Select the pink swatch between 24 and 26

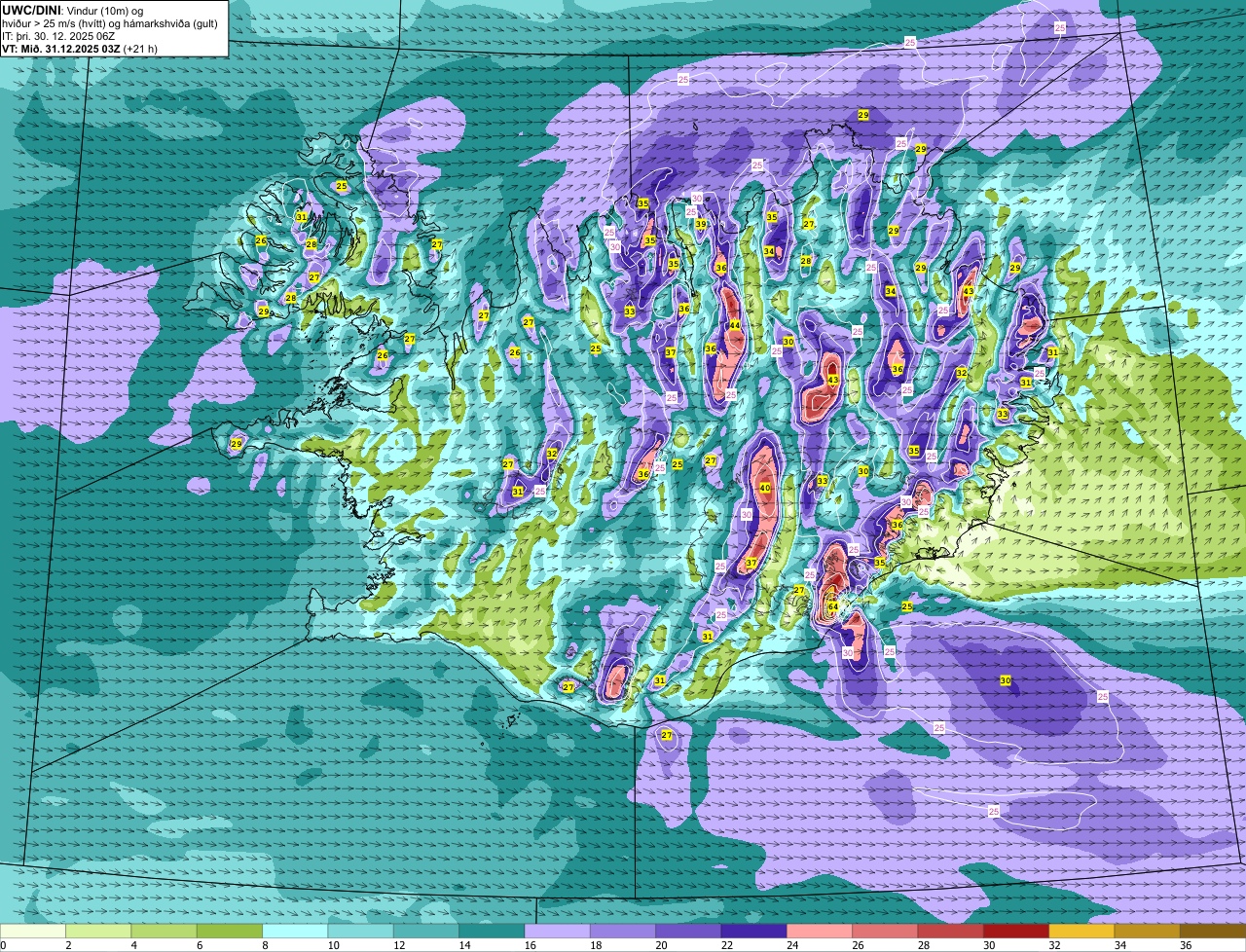pos(820,932)
